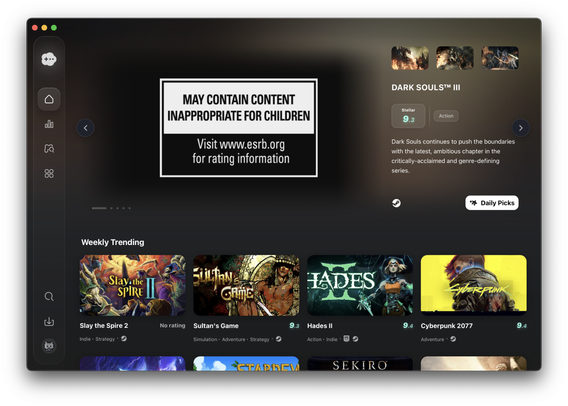568x406 pixels.
Task: Open search with the magnifier sidebar icon
Action: tap(49, 297)
